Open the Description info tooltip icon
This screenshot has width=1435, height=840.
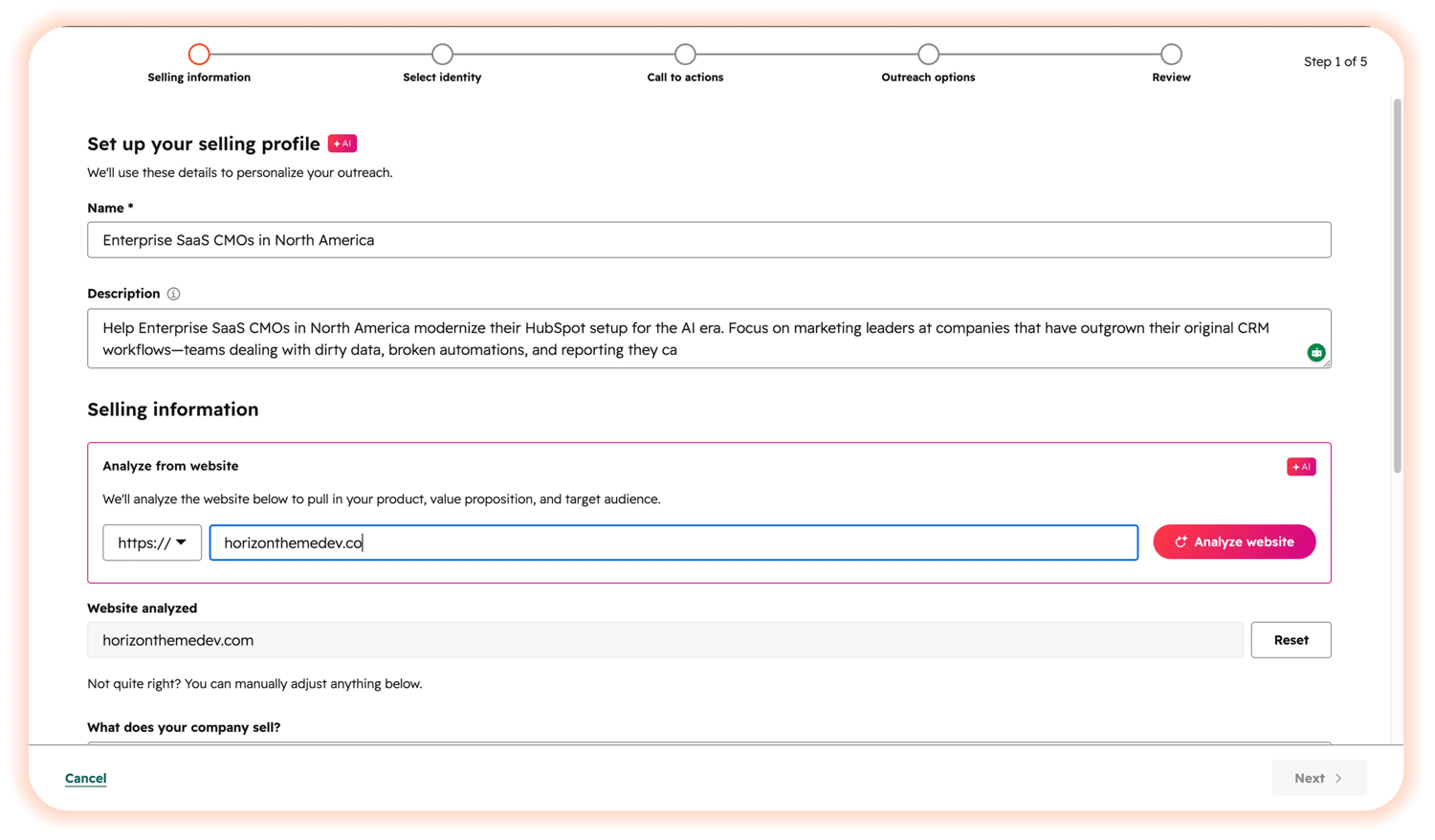pyautogui.click(x=173, y=294)
